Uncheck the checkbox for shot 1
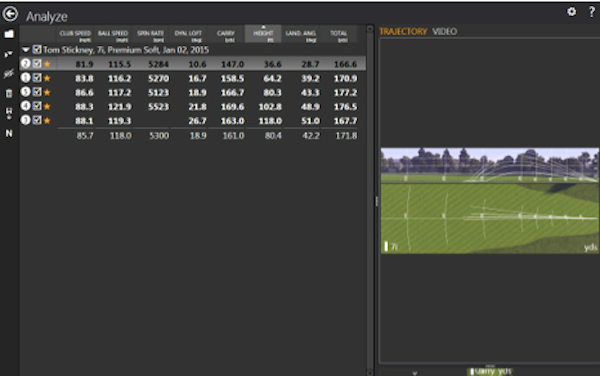 pos(37,78)
